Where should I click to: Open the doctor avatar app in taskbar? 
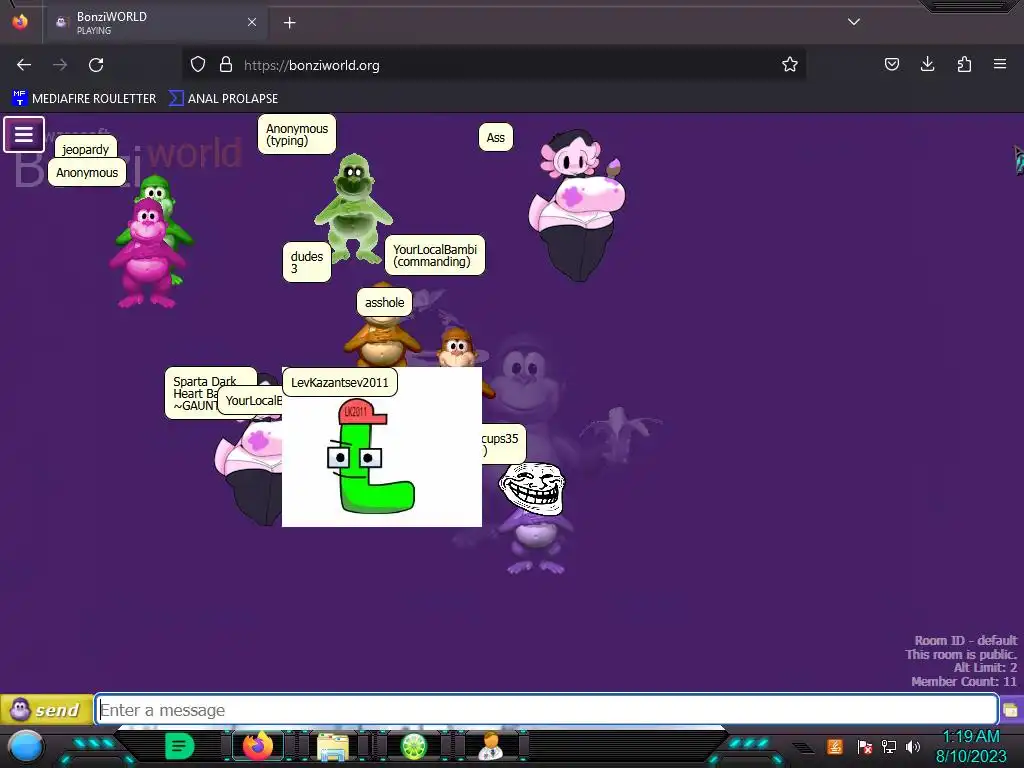[x=490, y=746]
